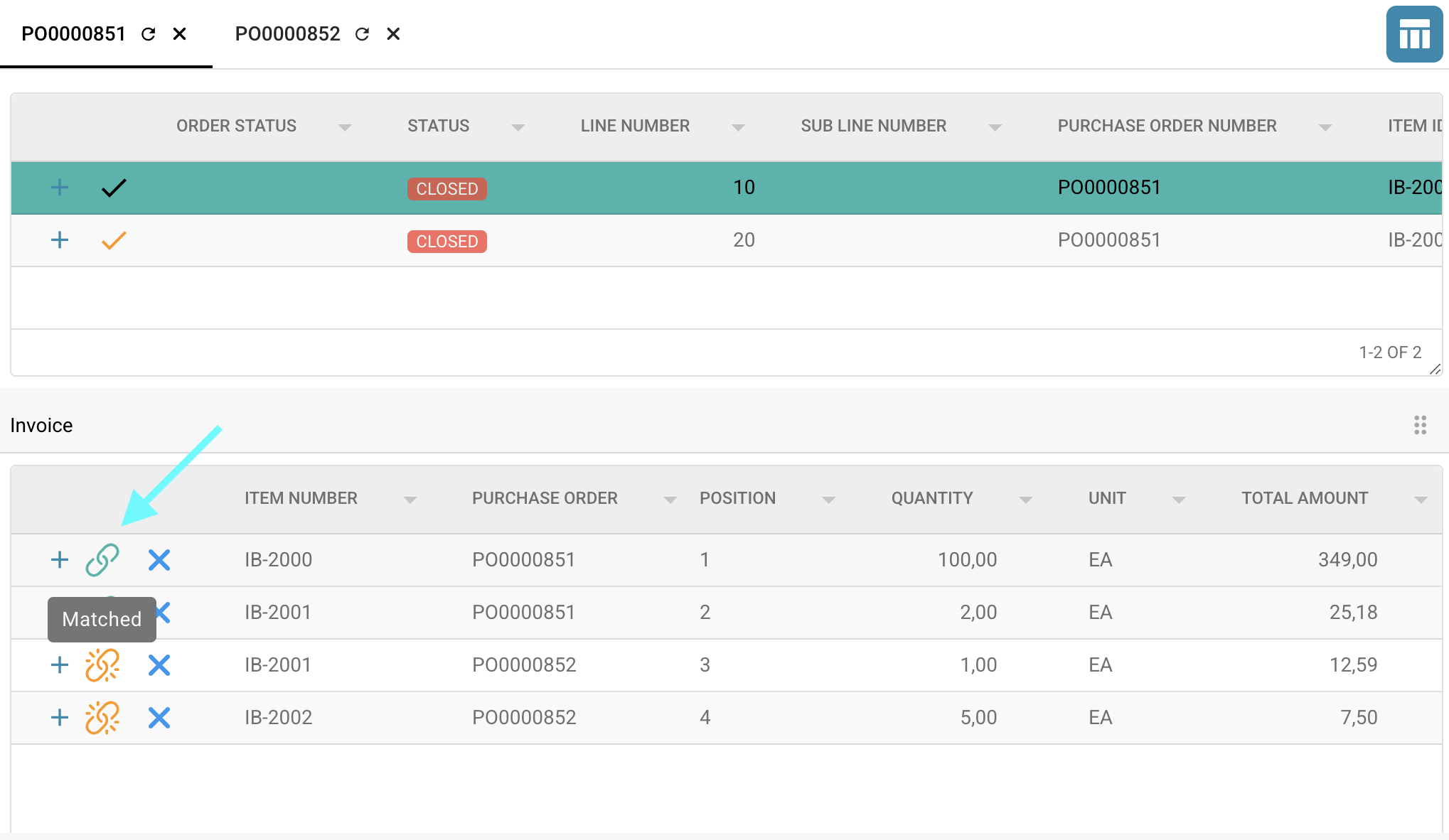
Task: Reload the PO0000852 tab
Action: [x=363, y=34]
